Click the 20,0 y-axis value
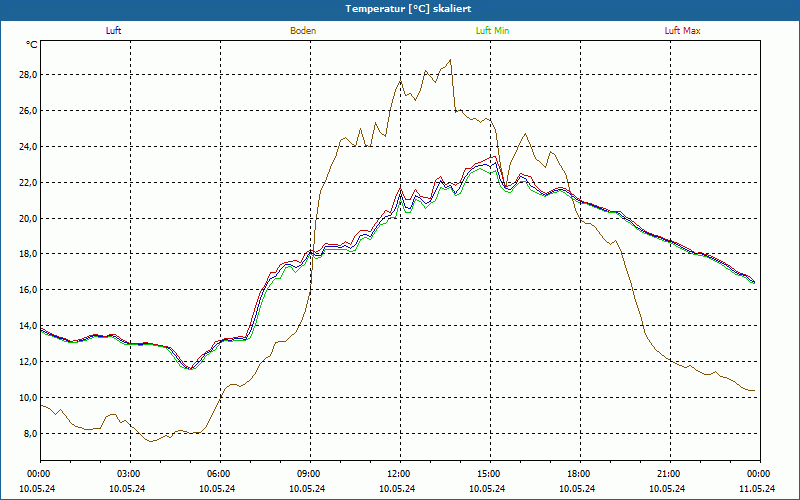This screenshot has height=500, width=800. point(28,218)
